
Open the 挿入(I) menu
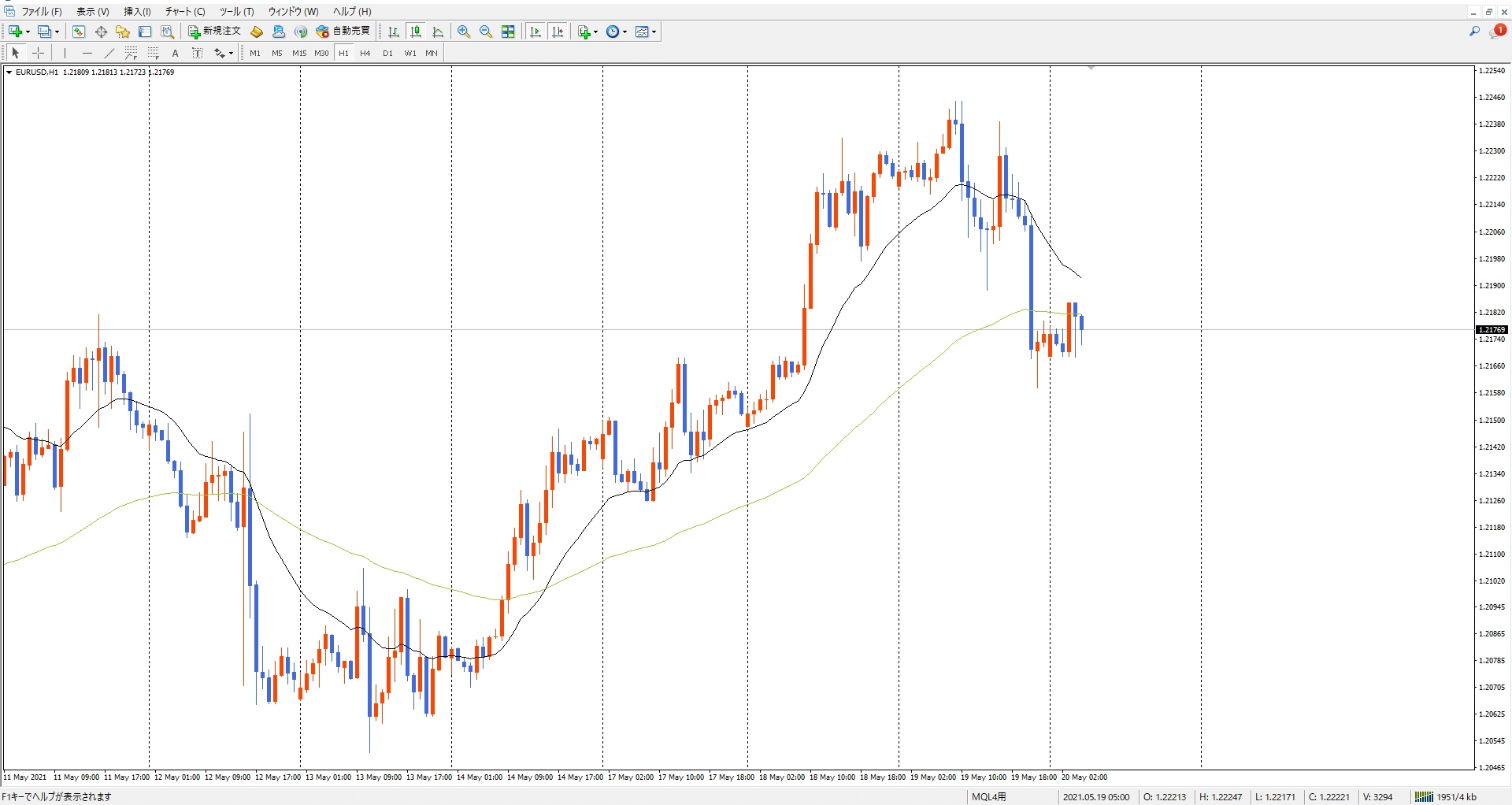point(137,11)
